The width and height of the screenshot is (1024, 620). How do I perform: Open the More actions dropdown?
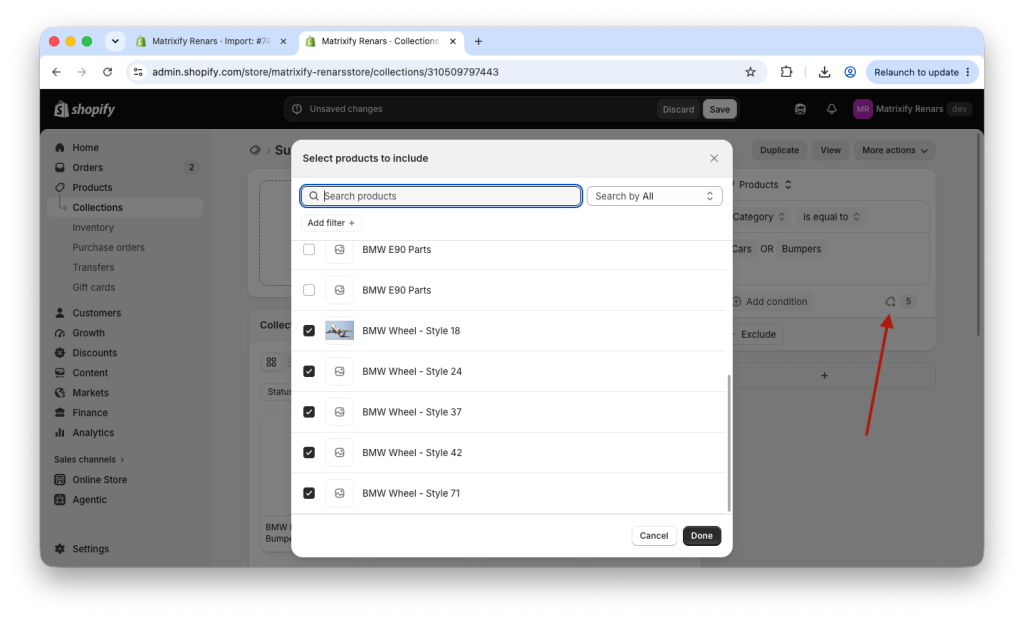894,150
